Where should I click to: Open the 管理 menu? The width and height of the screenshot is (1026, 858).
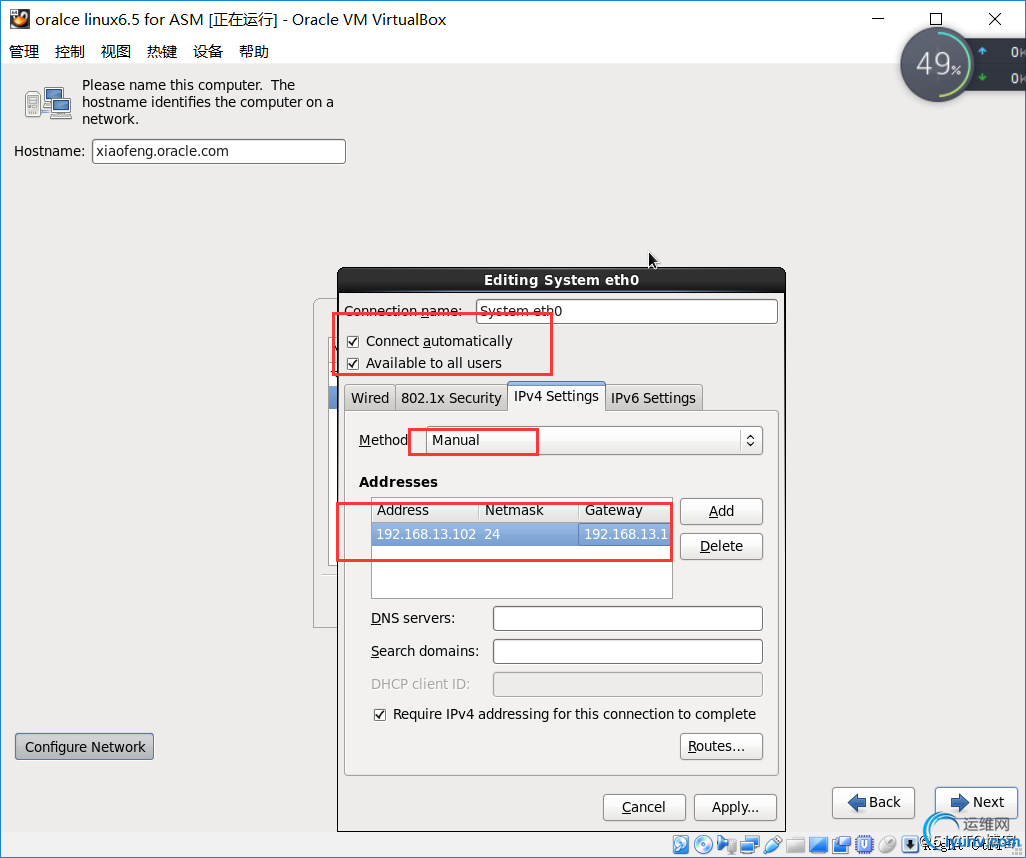point(24,52)
